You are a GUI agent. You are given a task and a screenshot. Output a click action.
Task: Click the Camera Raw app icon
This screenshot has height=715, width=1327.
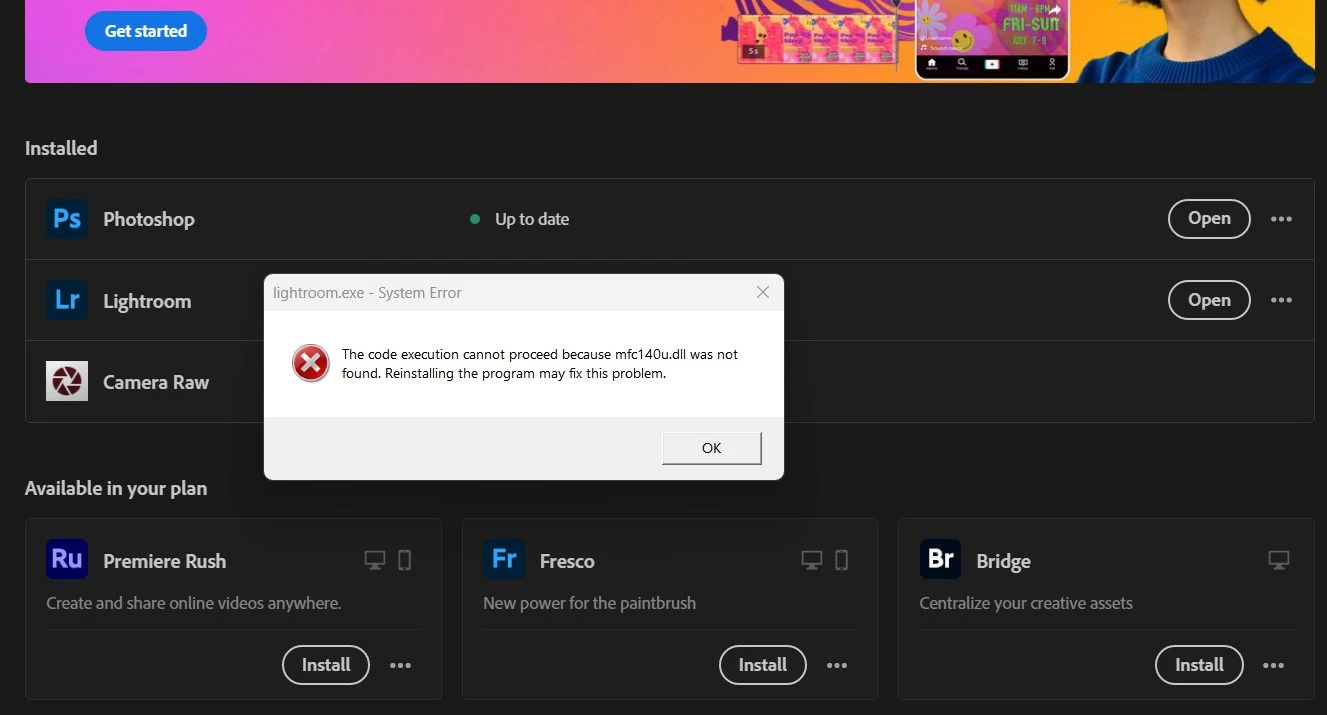(x=67, y=381)
